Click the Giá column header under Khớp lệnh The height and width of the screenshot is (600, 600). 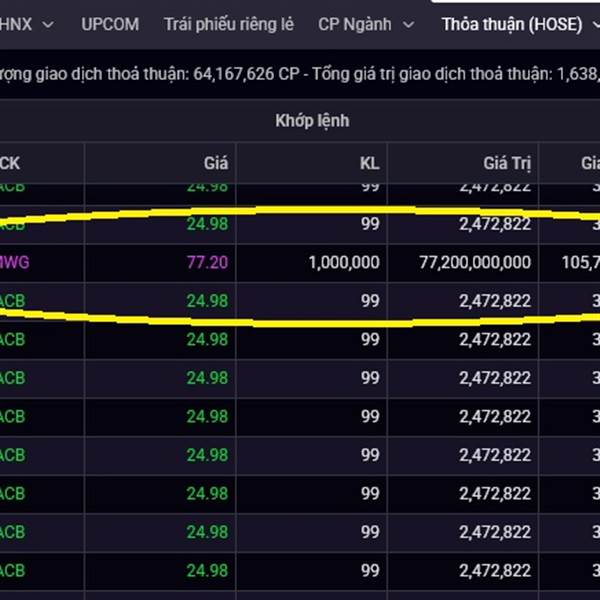point(216,163)
